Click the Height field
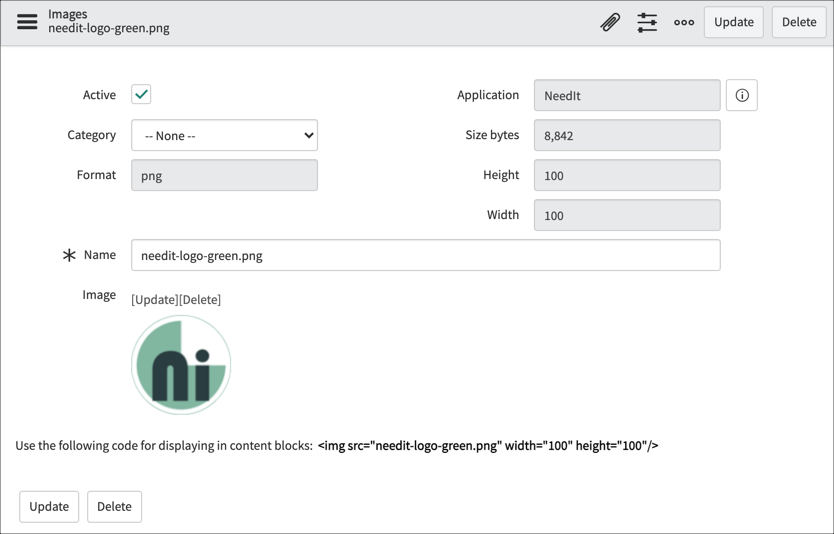This screenshot has width=834, height=534. coord(627,175)
